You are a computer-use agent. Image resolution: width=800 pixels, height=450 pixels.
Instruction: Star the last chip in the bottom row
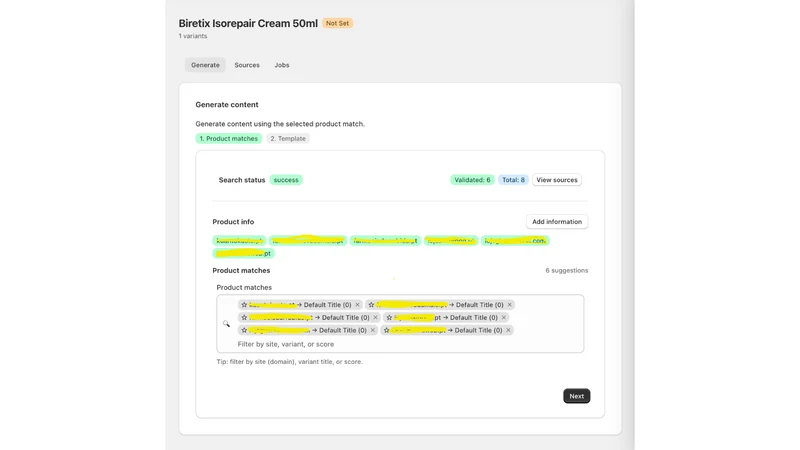[x=386, y=330]
